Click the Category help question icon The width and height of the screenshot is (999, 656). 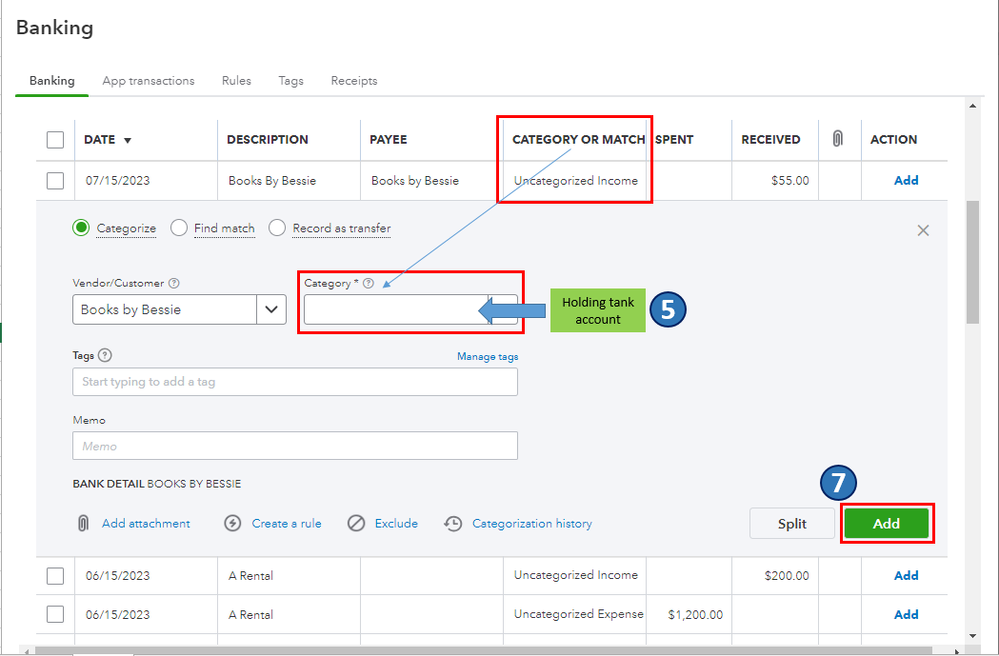click(x=368, y=283)
